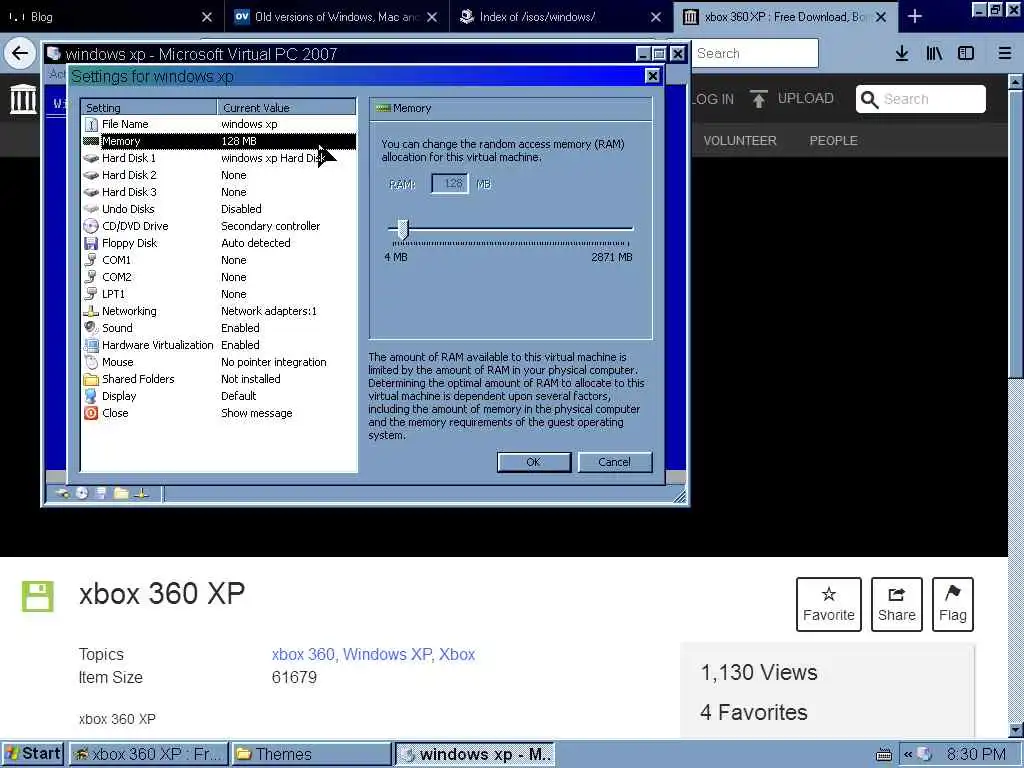Open the Xbox topic link
Screen dimensions: 1024x768
pos(457,654)
